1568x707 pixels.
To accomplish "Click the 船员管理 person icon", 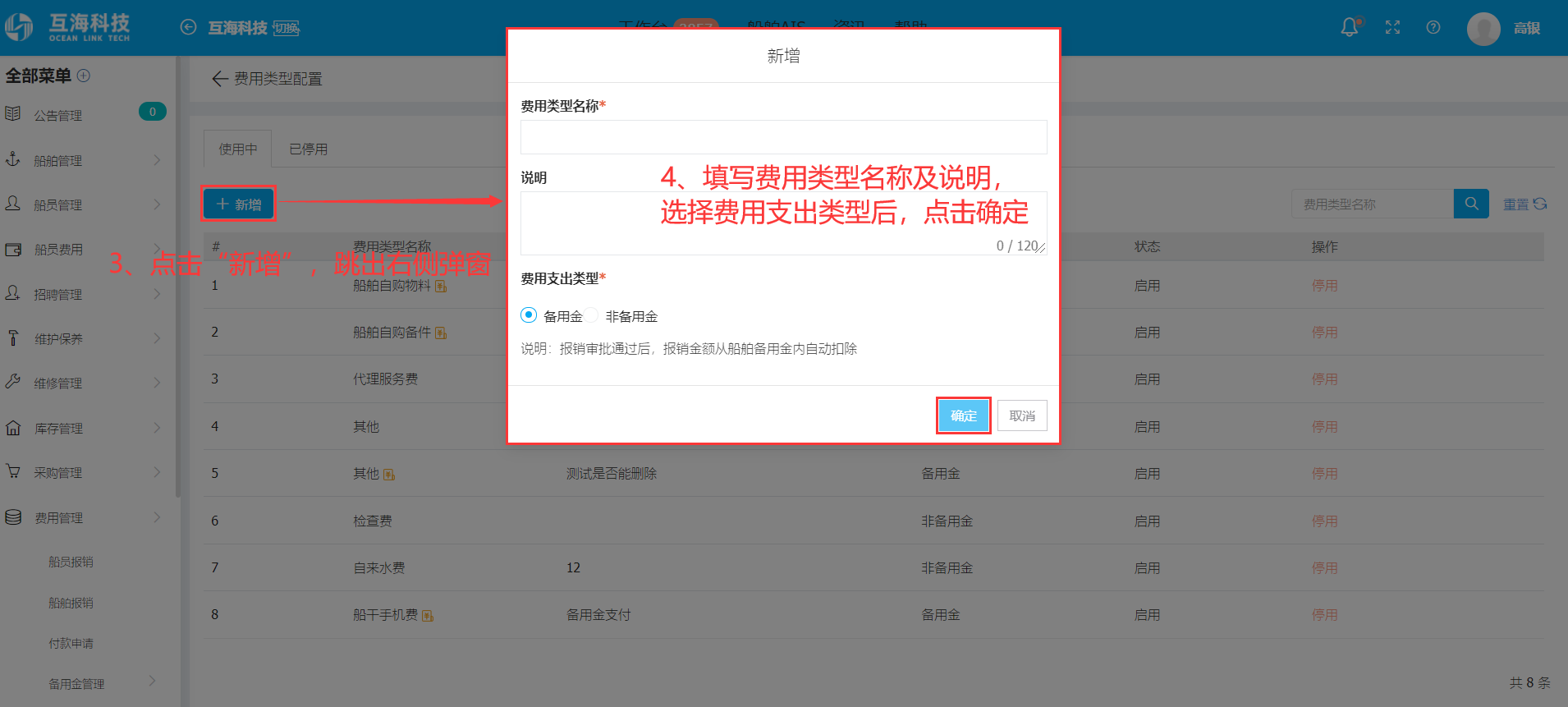I will click(13, 204).
